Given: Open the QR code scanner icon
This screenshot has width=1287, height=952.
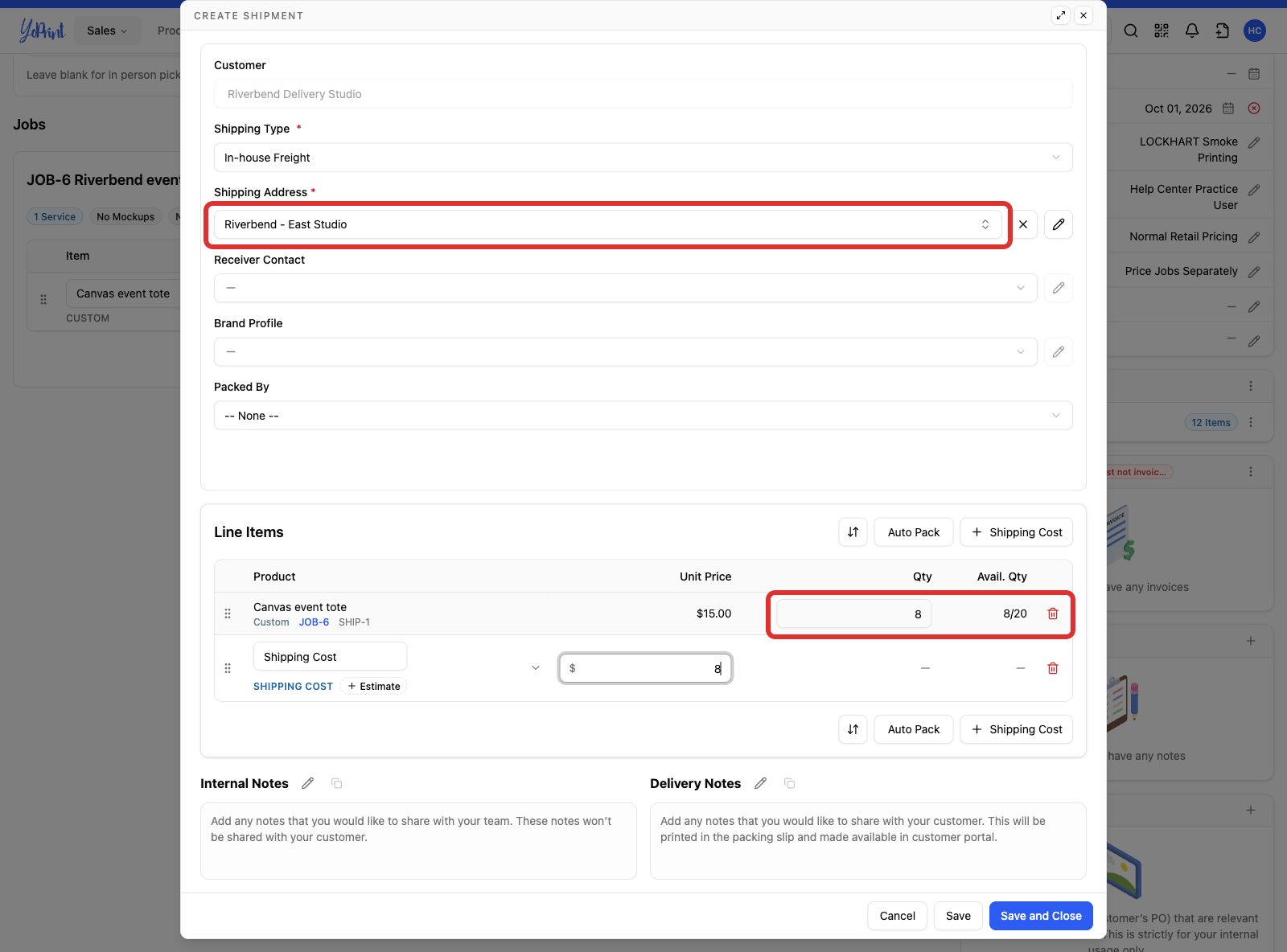Looking at the screenshot, I should (1162, 31).
